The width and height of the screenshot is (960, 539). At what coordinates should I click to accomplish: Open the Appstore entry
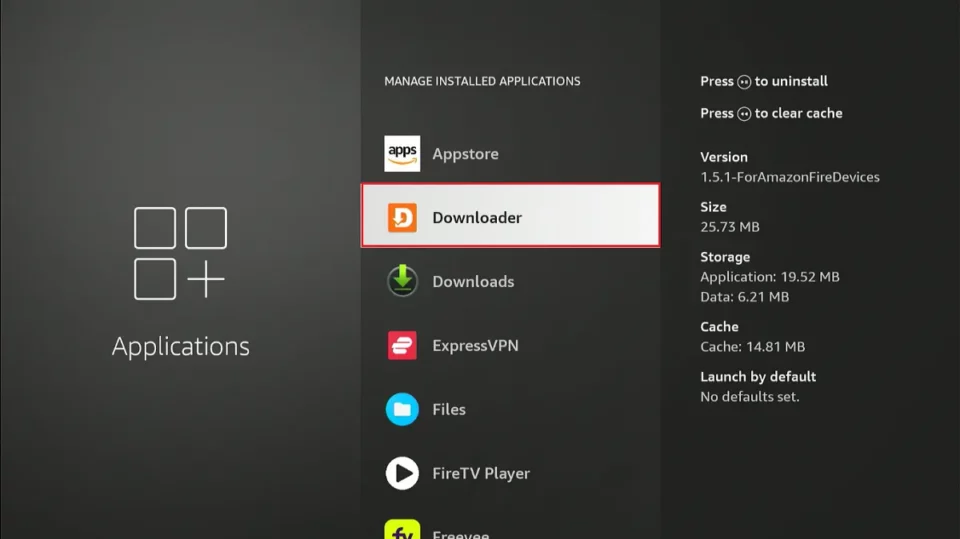click(510, 154)
